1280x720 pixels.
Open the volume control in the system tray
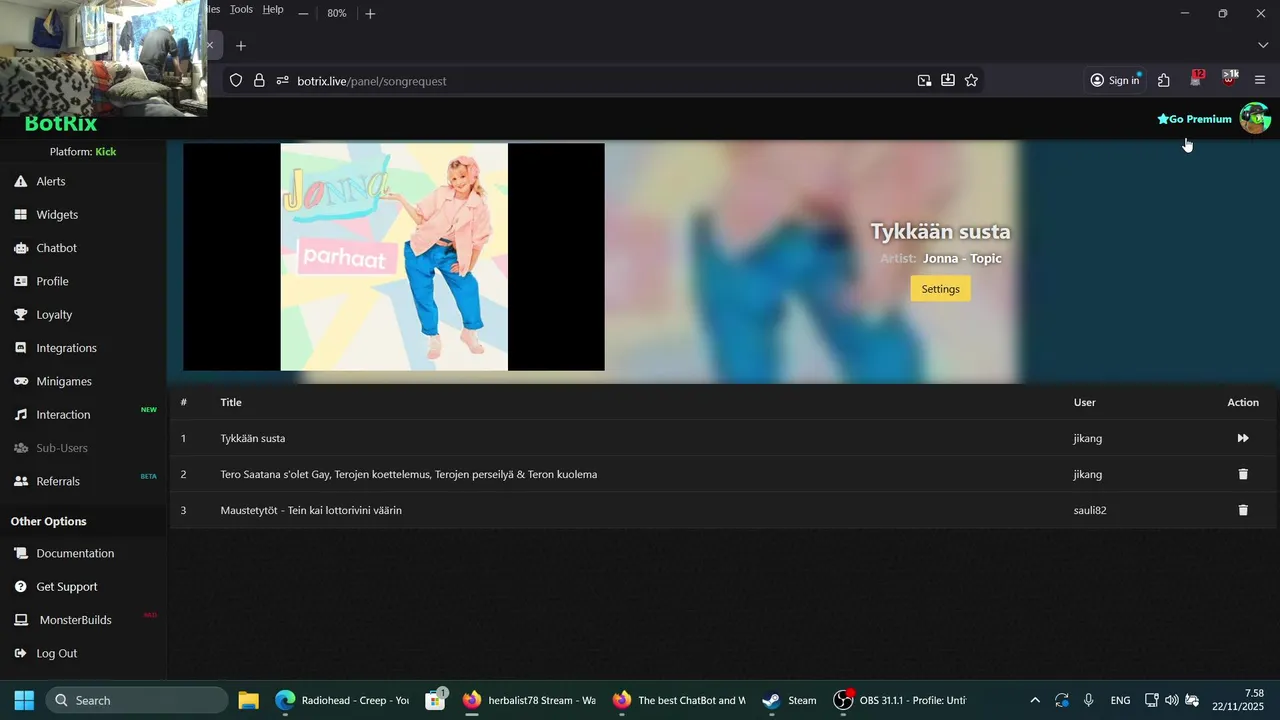1172,700
